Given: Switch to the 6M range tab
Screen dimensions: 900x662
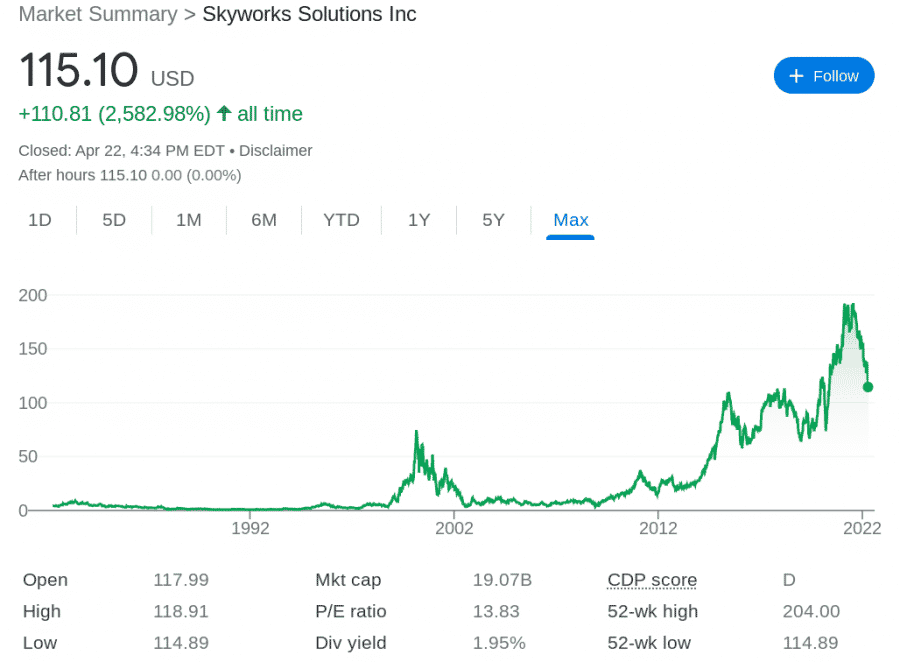Looking at the screenshot, I should (264, 220).
